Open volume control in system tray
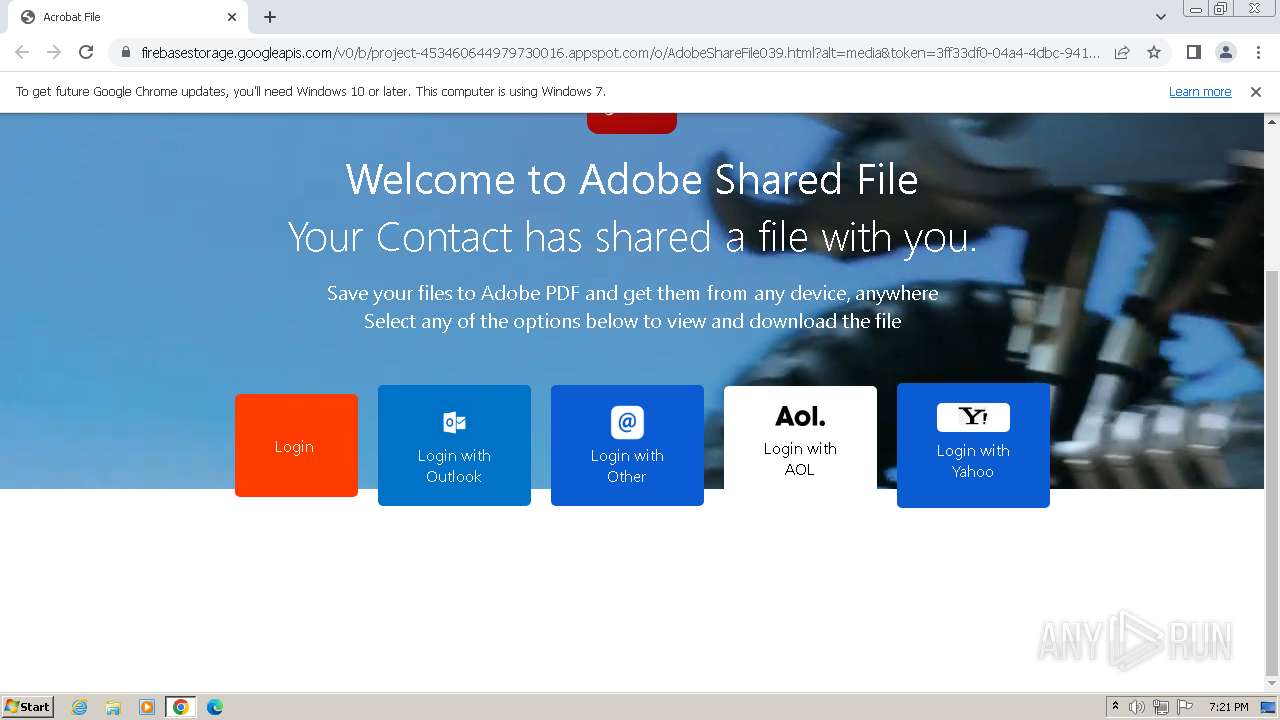1280x720 pixels. point(1137,707)
